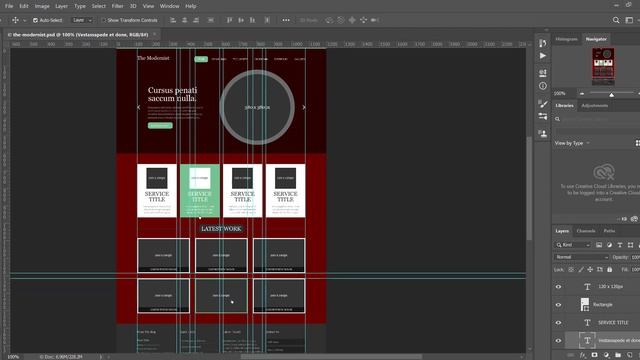Create a new group folder icon
This screenshot has height=360, width=640.
(x=618, y=355)
